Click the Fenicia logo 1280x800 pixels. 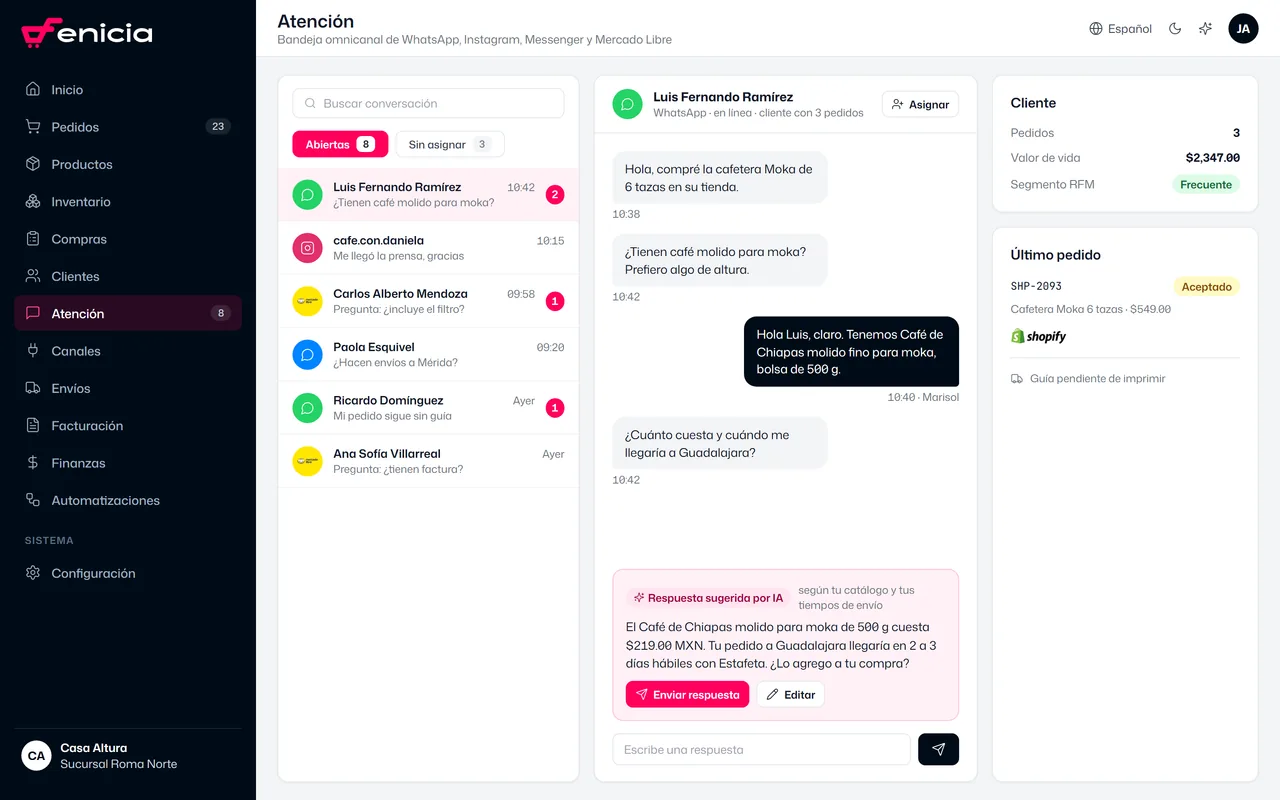(87, 32)
